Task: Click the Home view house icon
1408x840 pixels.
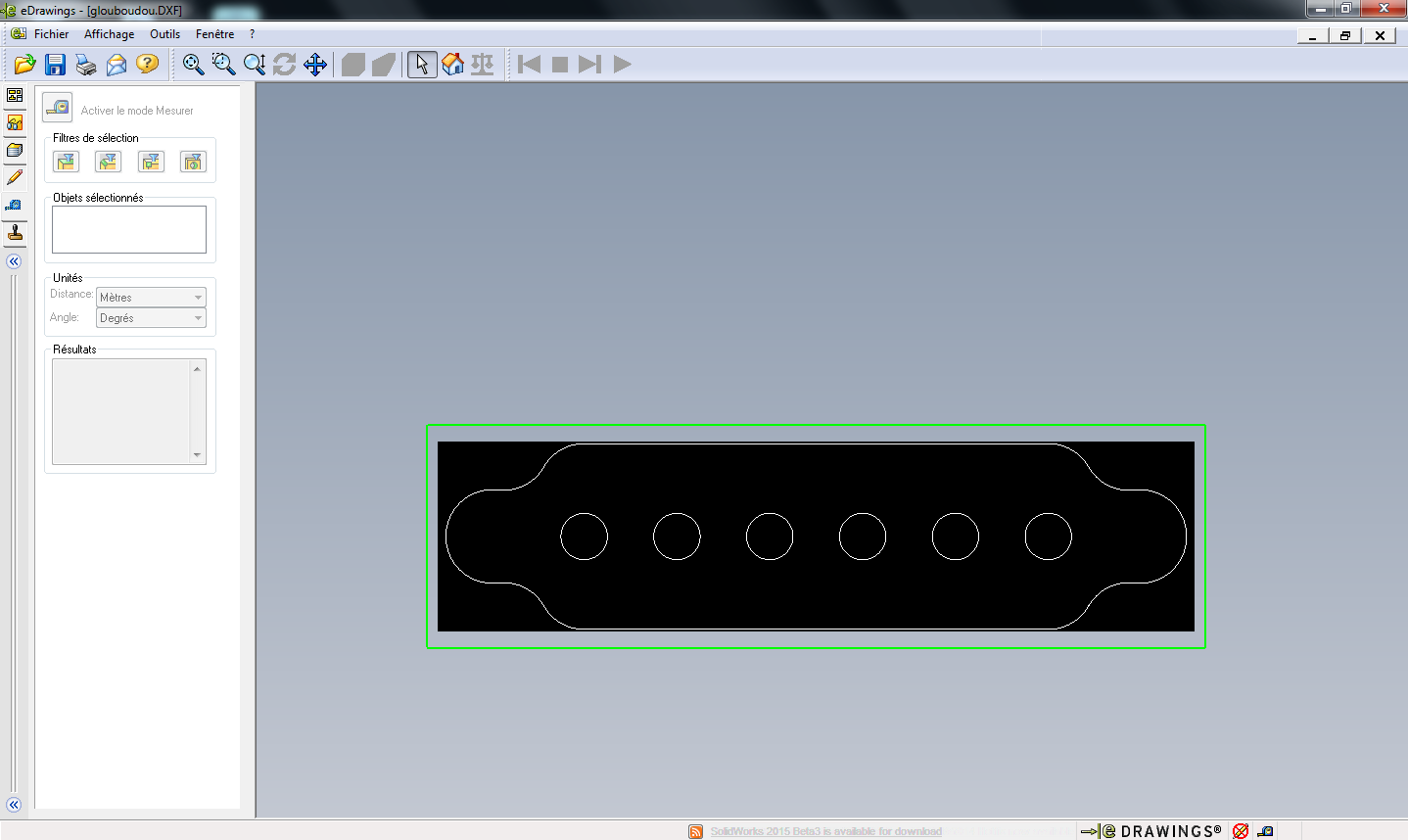Action: pyautogui.click(x=452, y=65)
